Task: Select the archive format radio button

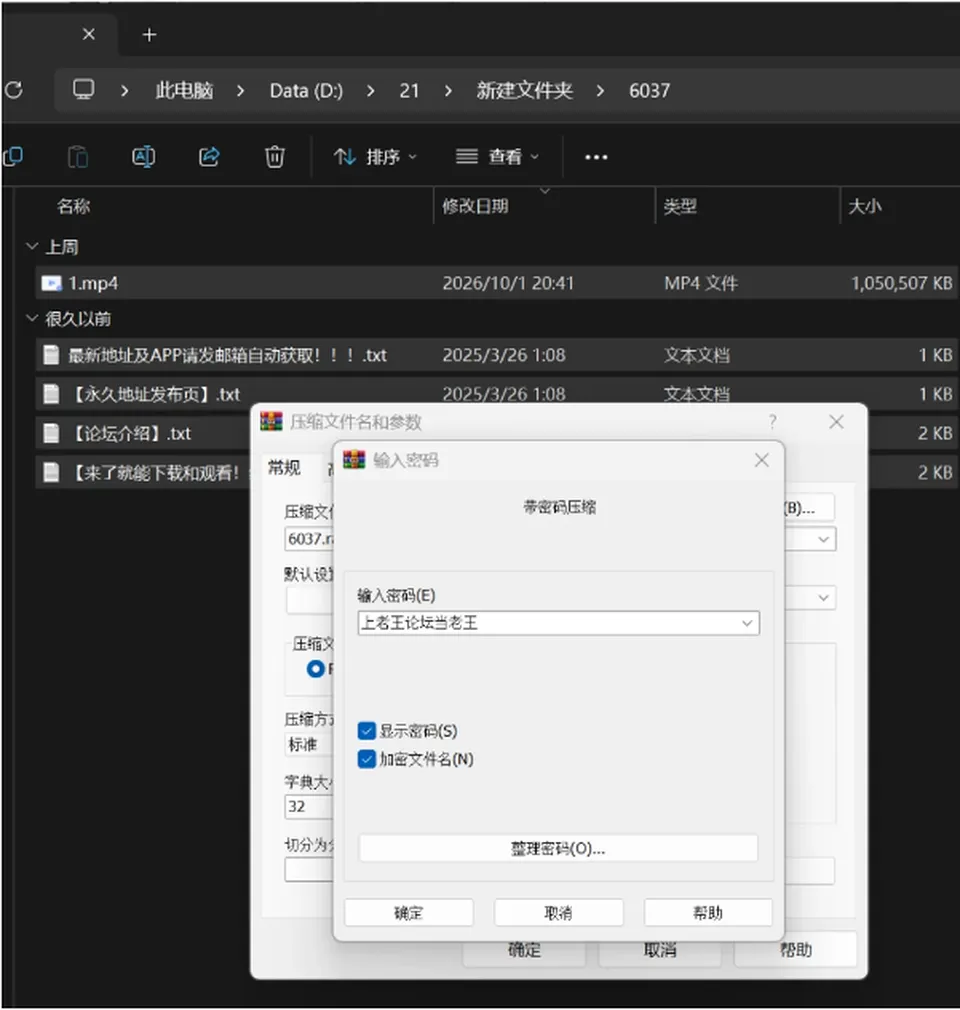Action: [x=316, y=669]
